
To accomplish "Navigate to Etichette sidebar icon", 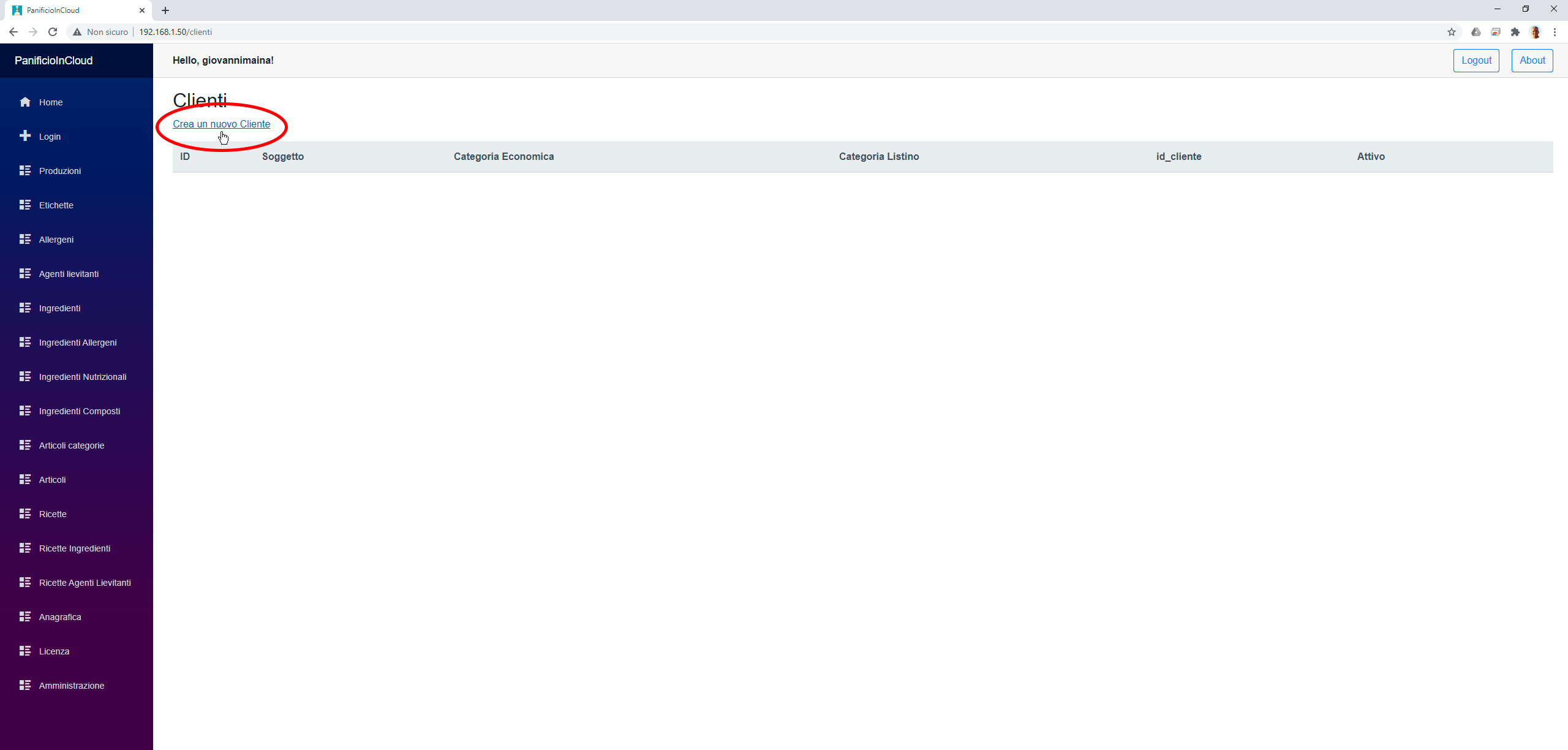I will click(x=24, y=205).
